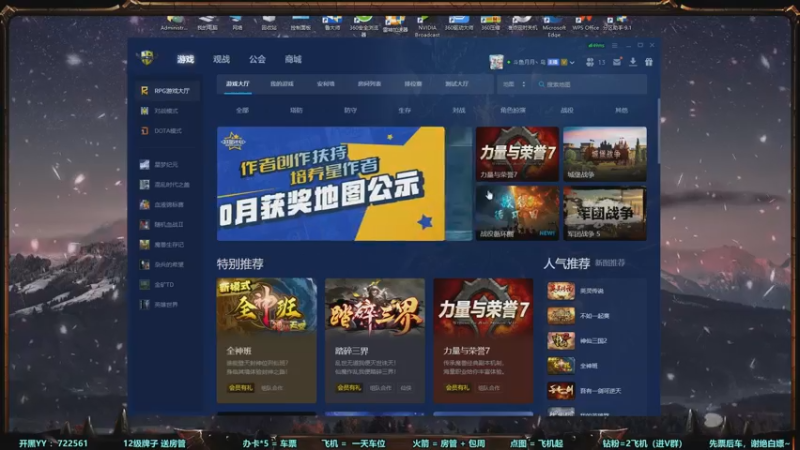
Task: Open 力量与荣誉7 large recommended card
Action: 483,340
